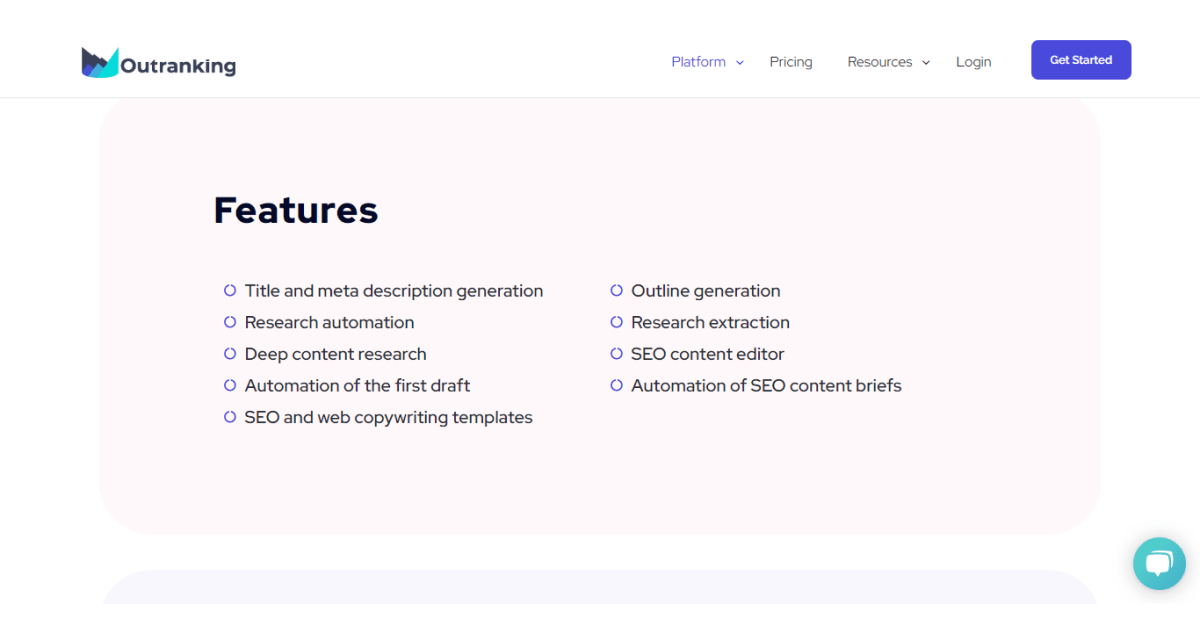Click the bullet icon beside Outline generation

(617, 291)
